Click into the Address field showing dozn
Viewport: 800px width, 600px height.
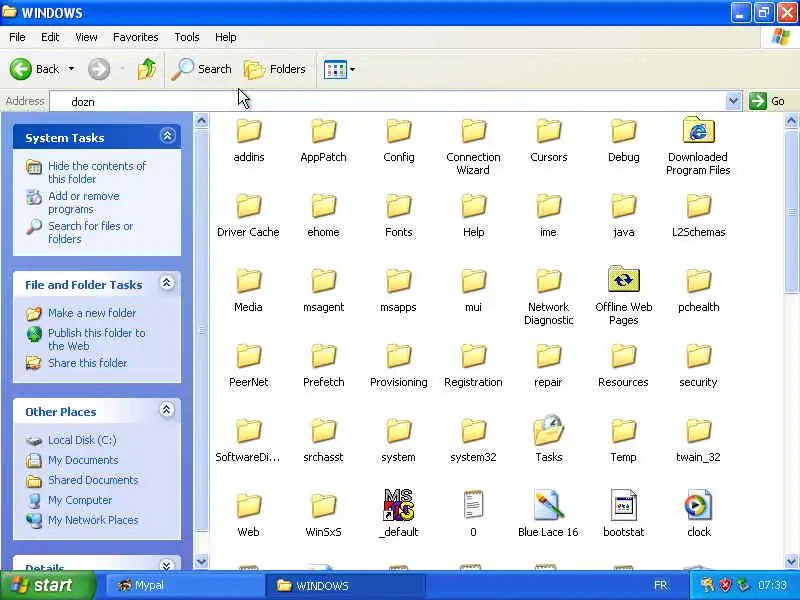pyautogui.click(x=388, y=102)
